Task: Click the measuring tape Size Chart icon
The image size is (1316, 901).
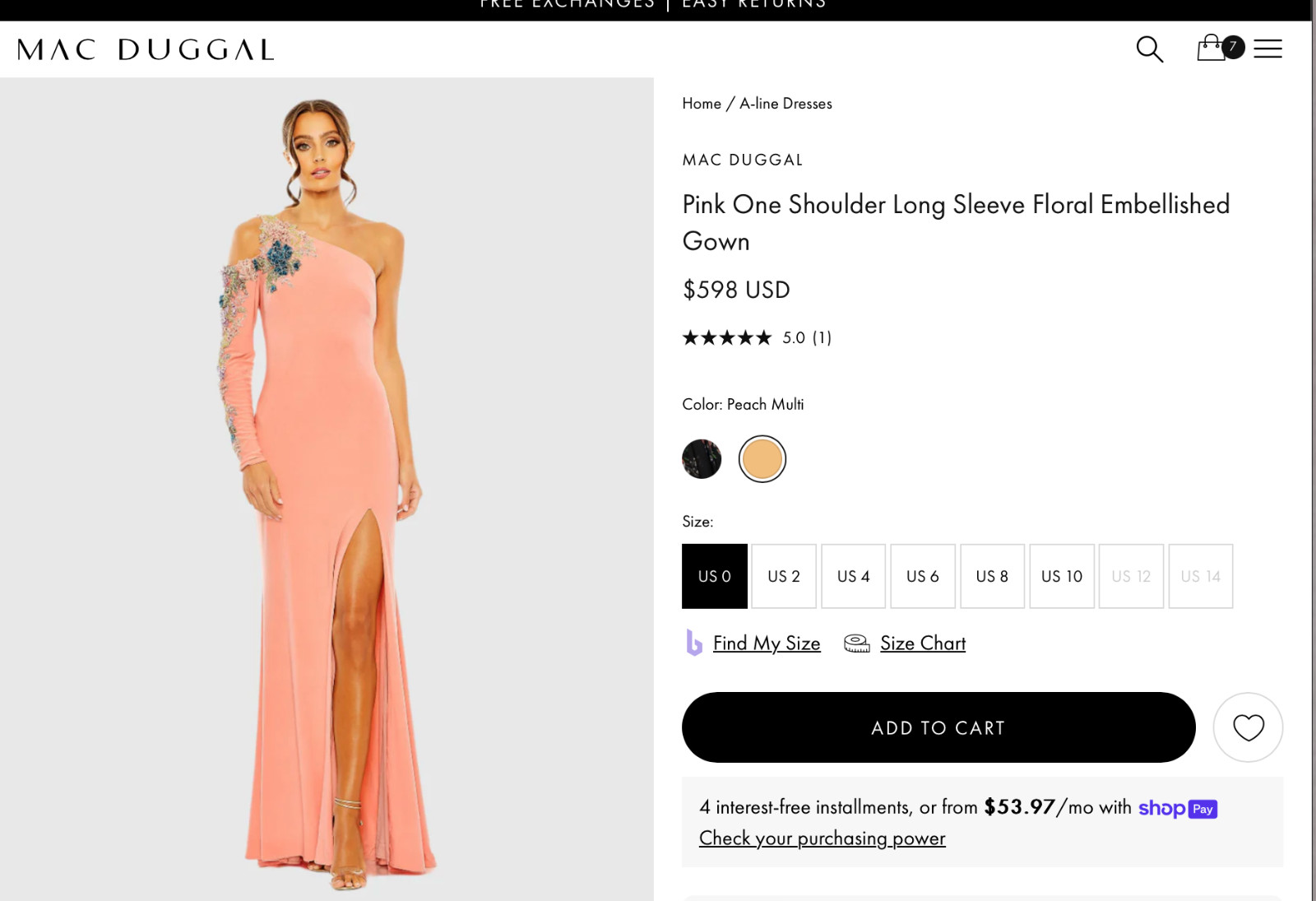Action: tap(857, 643)
